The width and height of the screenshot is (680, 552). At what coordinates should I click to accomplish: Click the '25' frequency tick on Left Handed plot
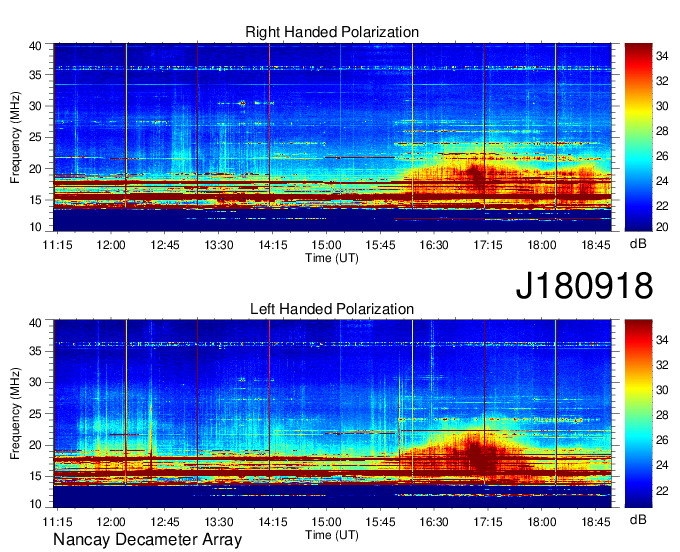pyautogui.click(x=35, y=414)
